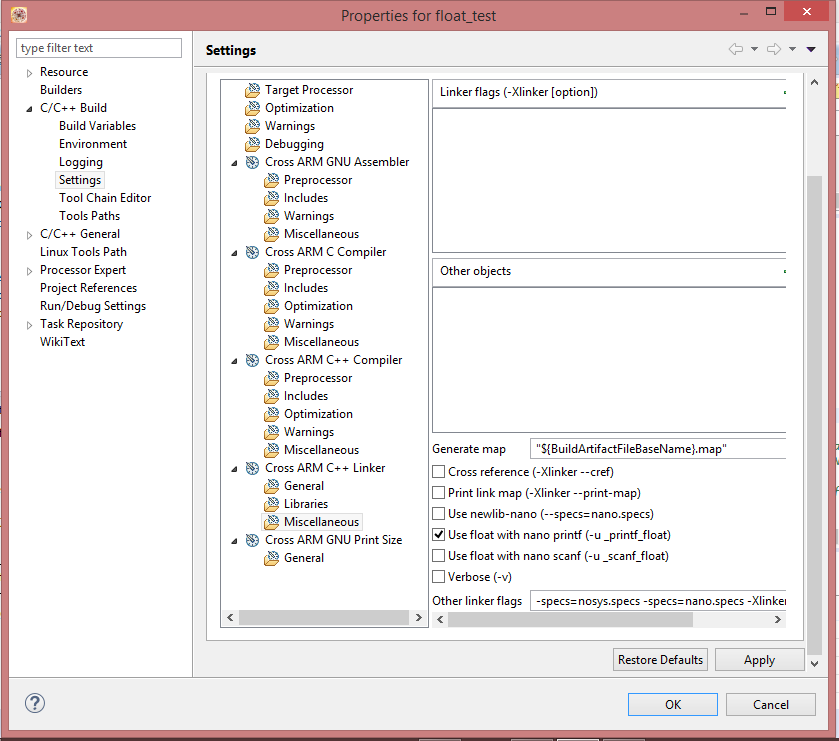Check Use newlib-nano (--specs=nano.specs)
This screenshot has width=839, height=741.
pyautogui.click(x=439, y=514)
